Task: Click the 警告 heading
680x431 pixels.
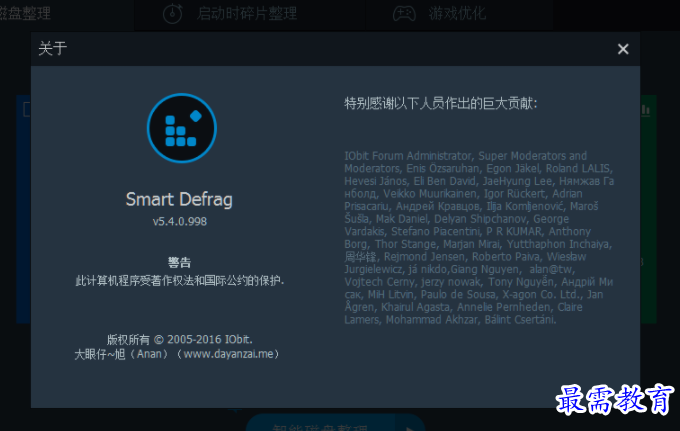Action: [179, 262]
